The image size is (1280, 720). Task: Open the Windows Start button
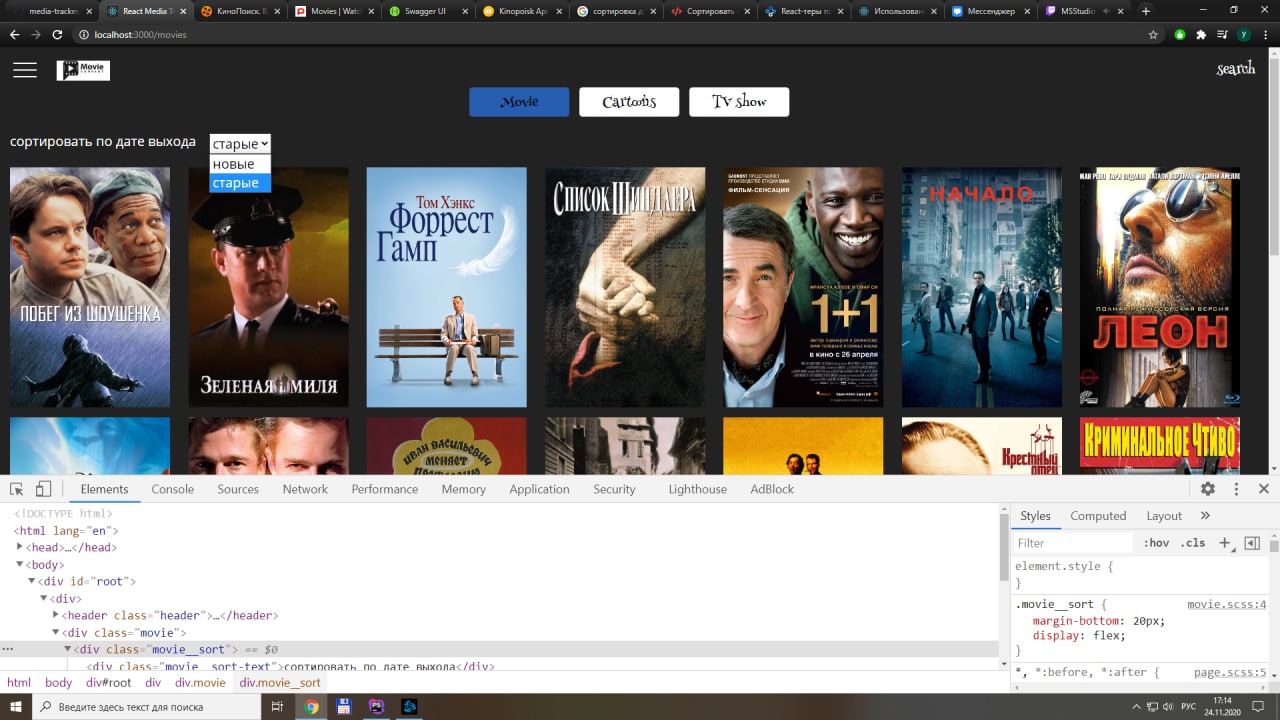[17, 707]
